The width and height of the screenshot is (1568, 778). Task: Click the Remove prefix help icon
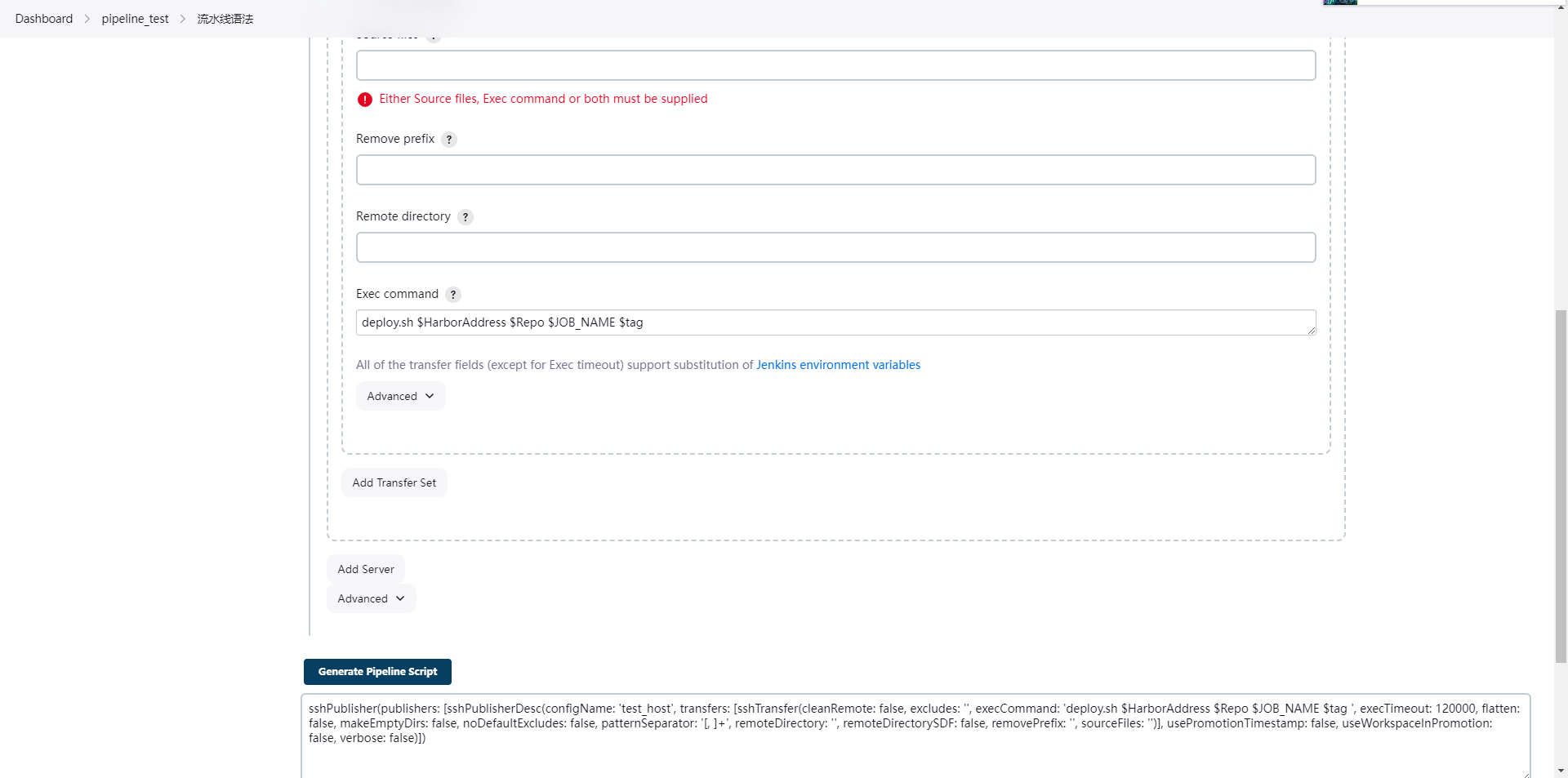(449, 140)
